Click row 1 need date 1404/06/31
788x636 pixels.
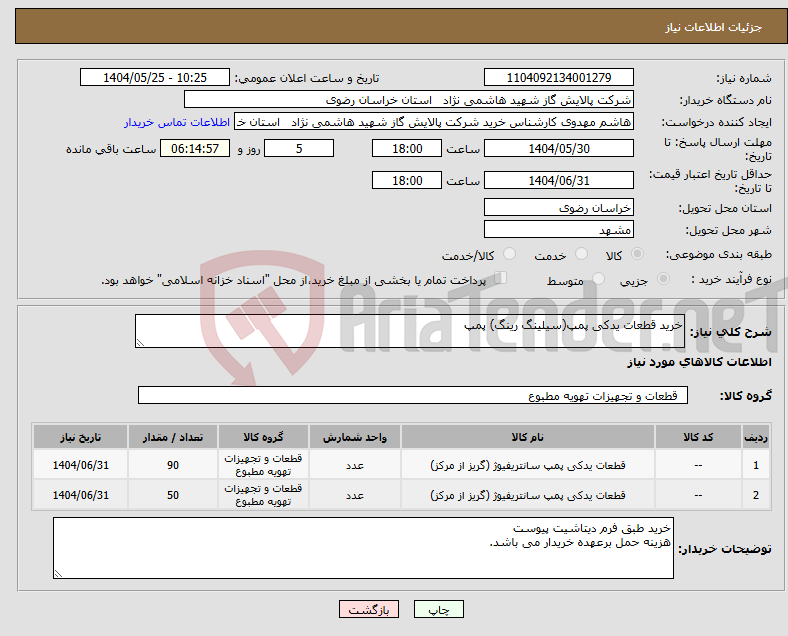[x=80, y=465]
